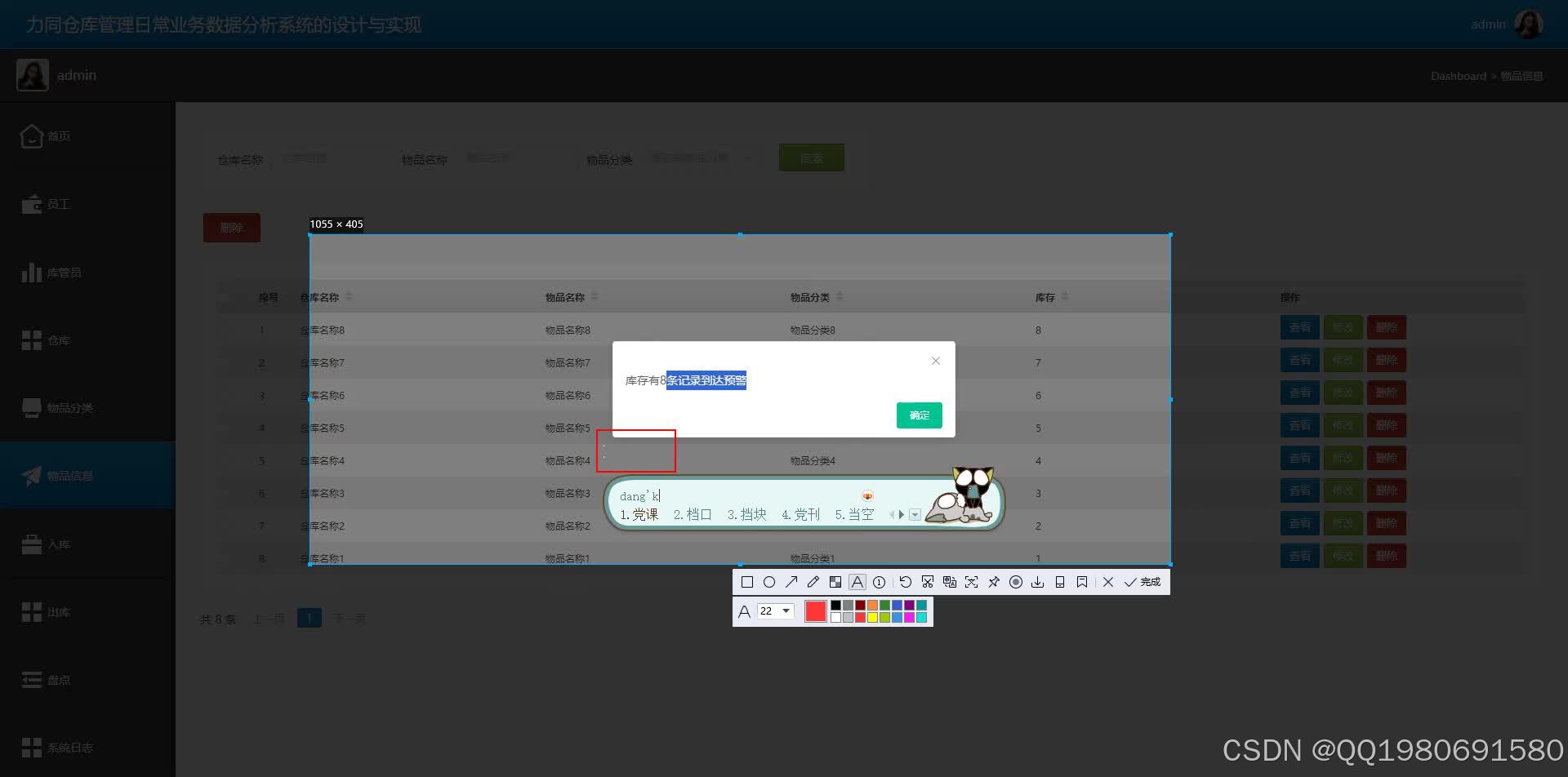Open 库管员 in the sidebar

tap(87, 273)
